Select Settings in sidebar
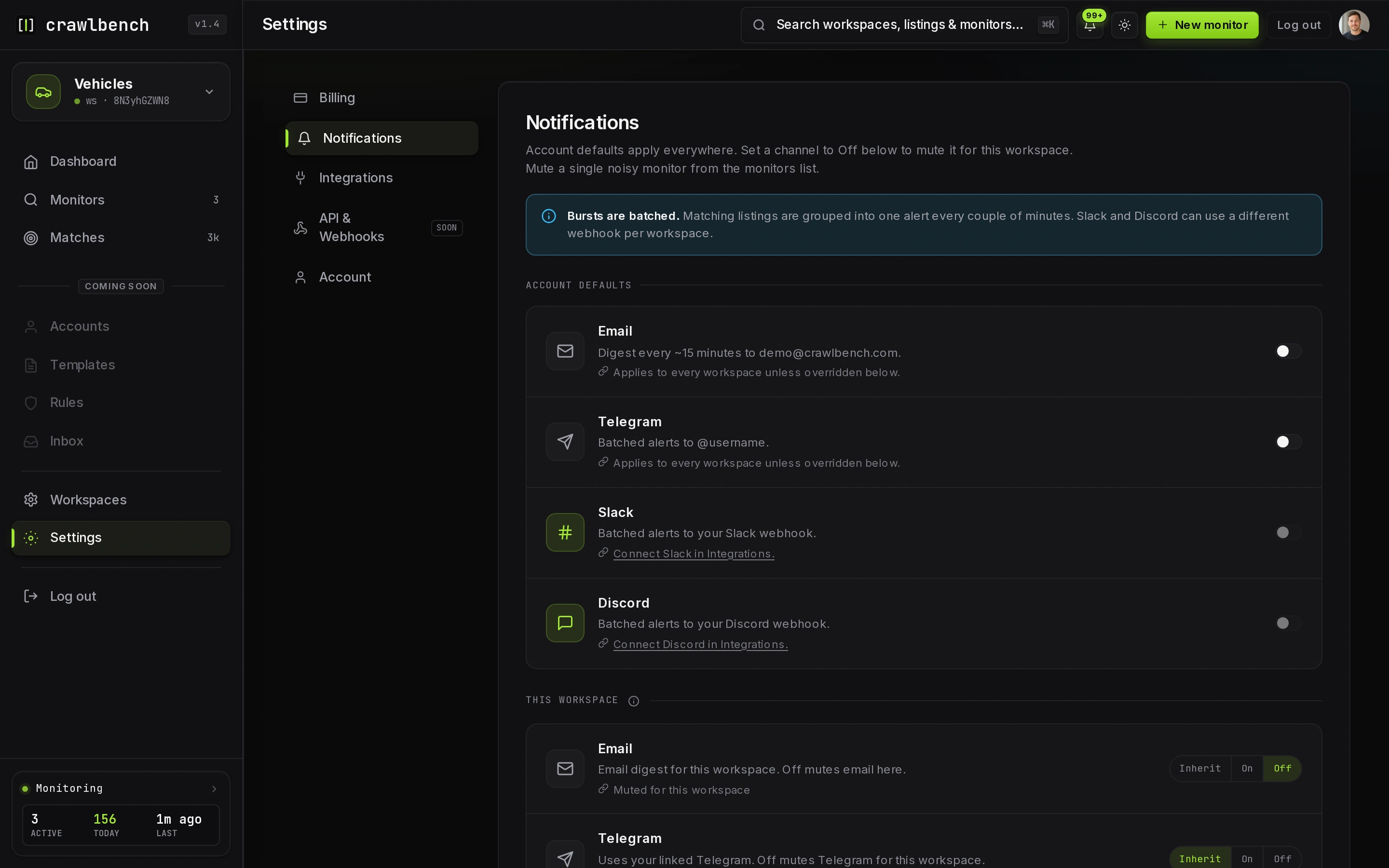 pyautogui.click(x=121, y=538)
